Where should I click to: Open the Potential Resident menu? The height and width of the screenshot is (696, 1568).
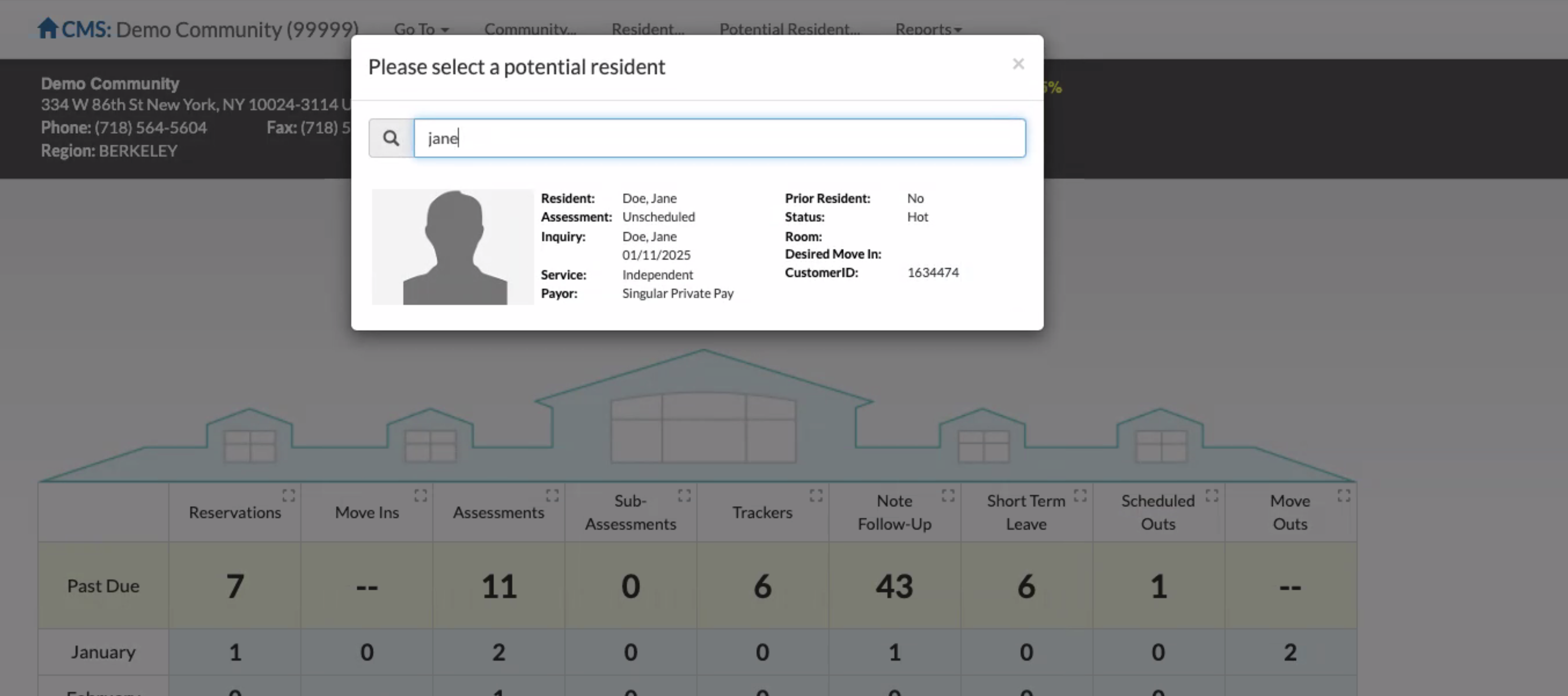pyautogui.click(x=789, y=29)
